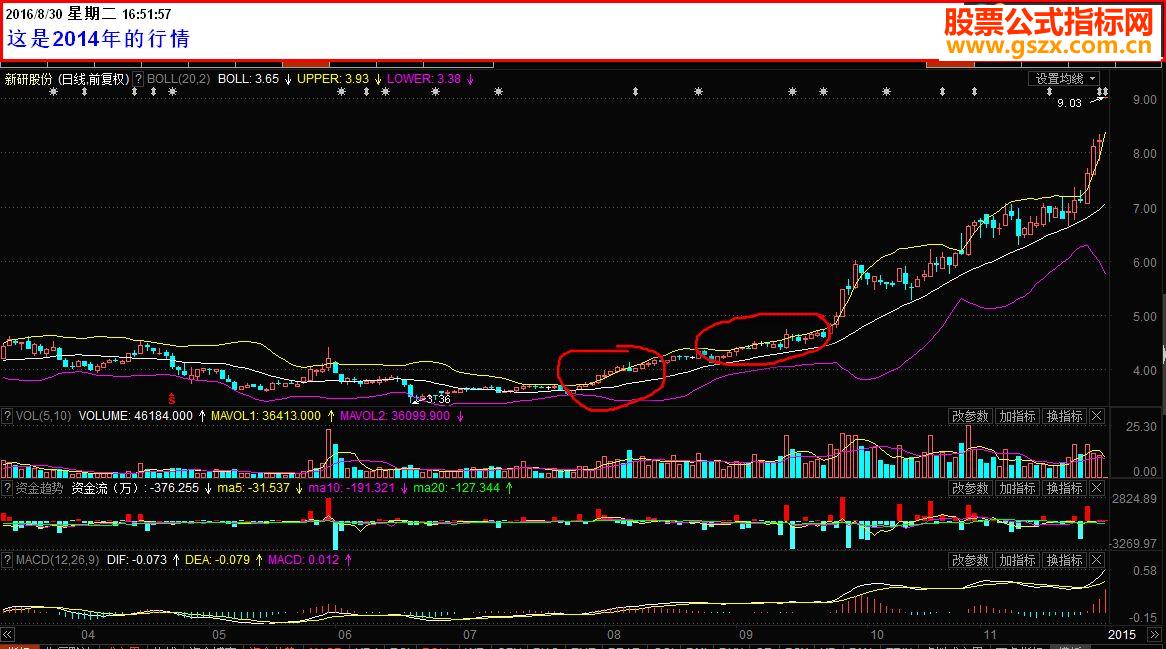Click 改参数 in the MACD panel
Image resolution: width=1166 pixels, height=649 pixels.
(970, 560)
